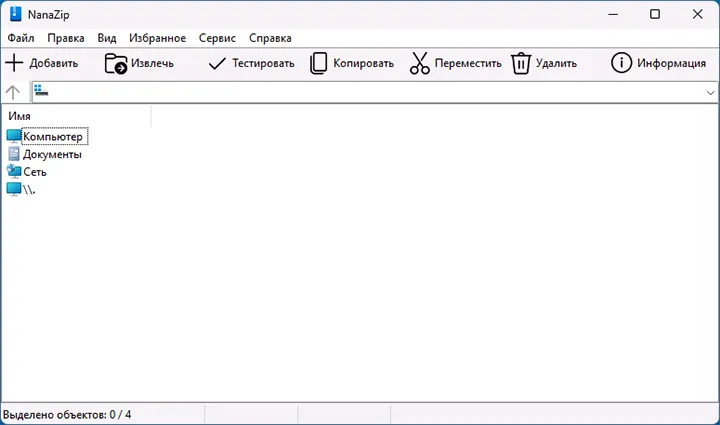Click the Тестировать button label
Image resolution: width=720 pixels, height=425 pixels.
[263, 63]
